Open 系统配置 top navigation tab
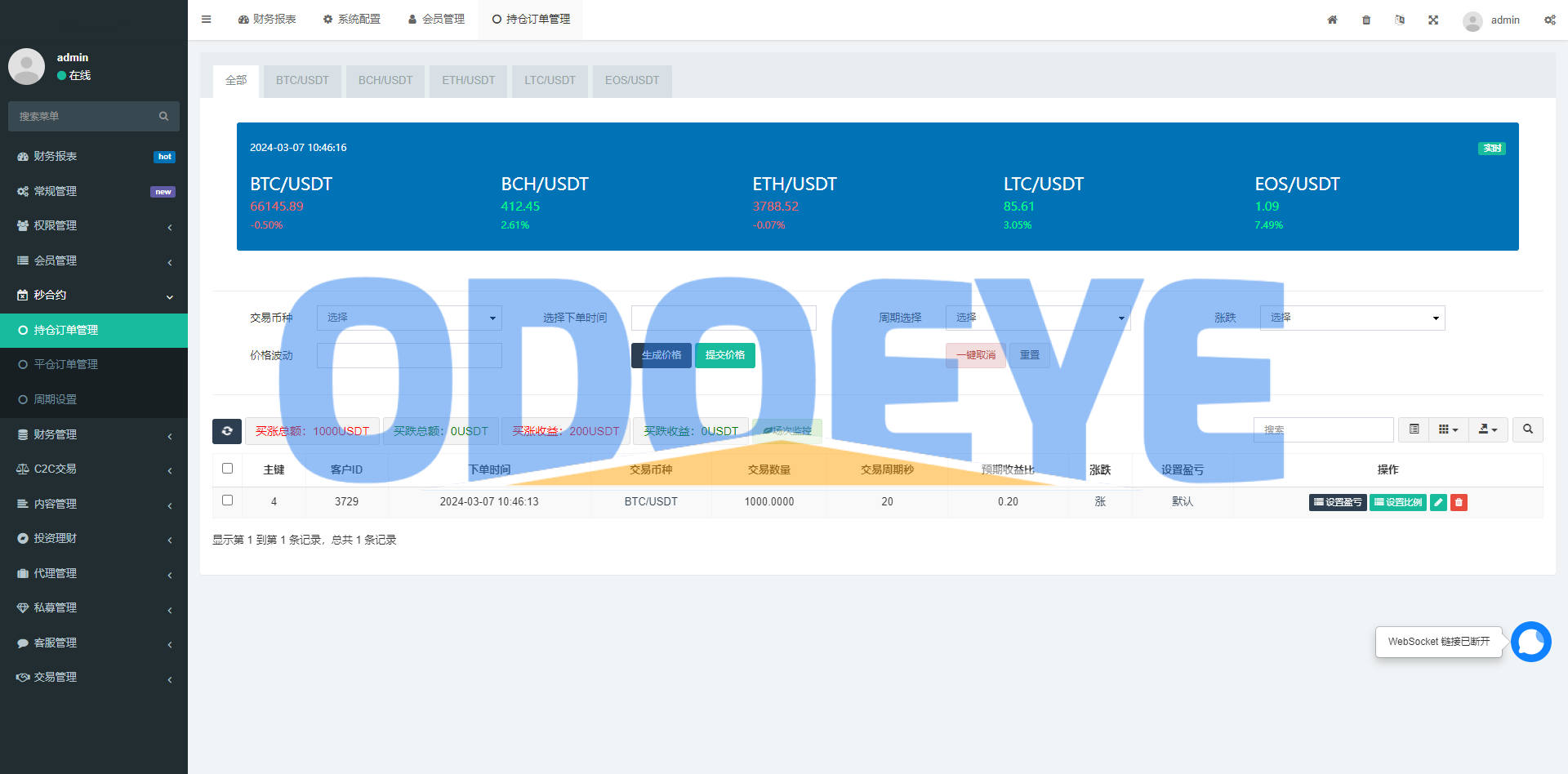 point(352,20)
